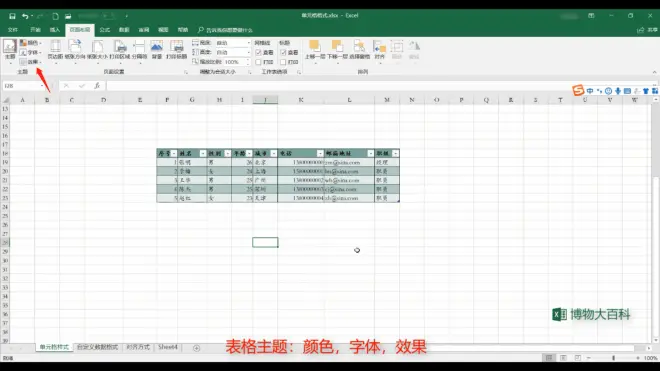
Task: Expand the theme Colors (颜色) dropdown
Action: pos(30,43)
